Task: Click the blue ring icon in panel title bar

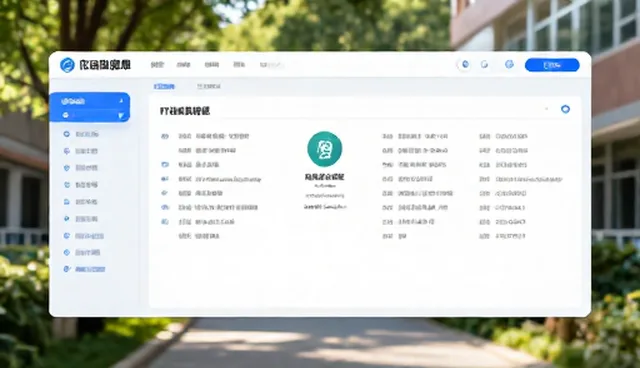Action: pyautogui.click(x=565, y=109)
